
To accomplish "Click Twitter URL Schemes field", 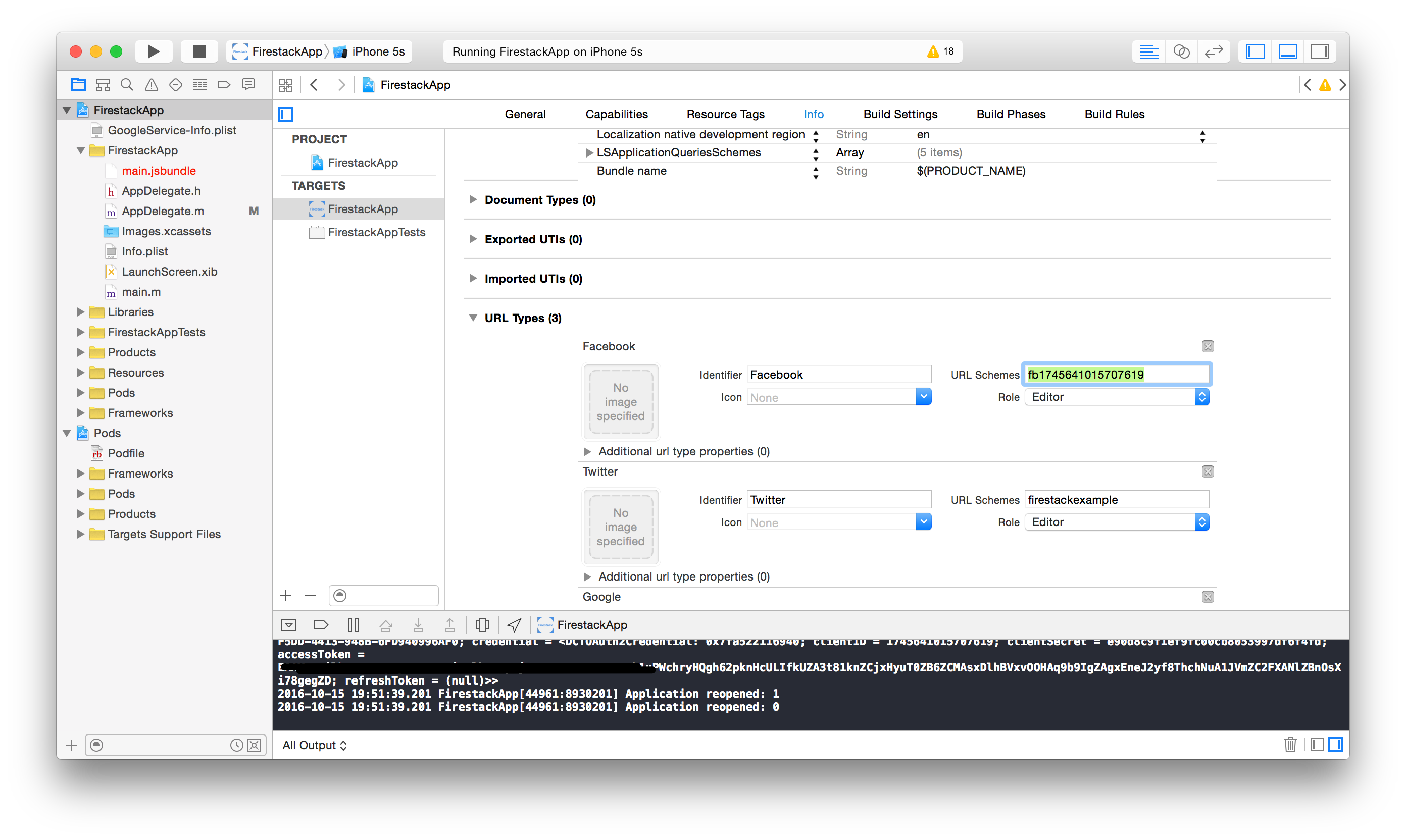I will (x=1116, y=500).
